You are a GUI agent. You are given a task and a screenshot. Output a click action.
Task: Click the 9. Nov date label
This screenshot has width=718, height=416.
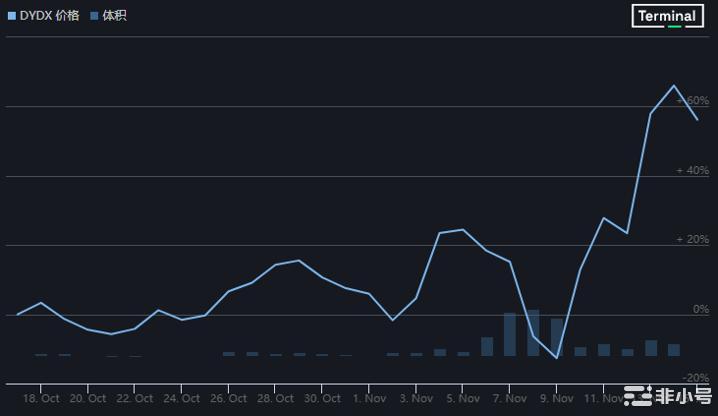pyautogui.click(x=557, y=398)
